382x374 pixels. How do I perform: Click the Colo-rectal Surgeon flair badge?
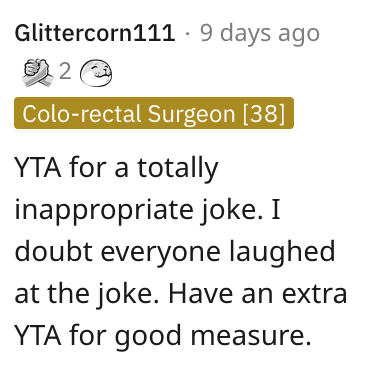(154, 113)
